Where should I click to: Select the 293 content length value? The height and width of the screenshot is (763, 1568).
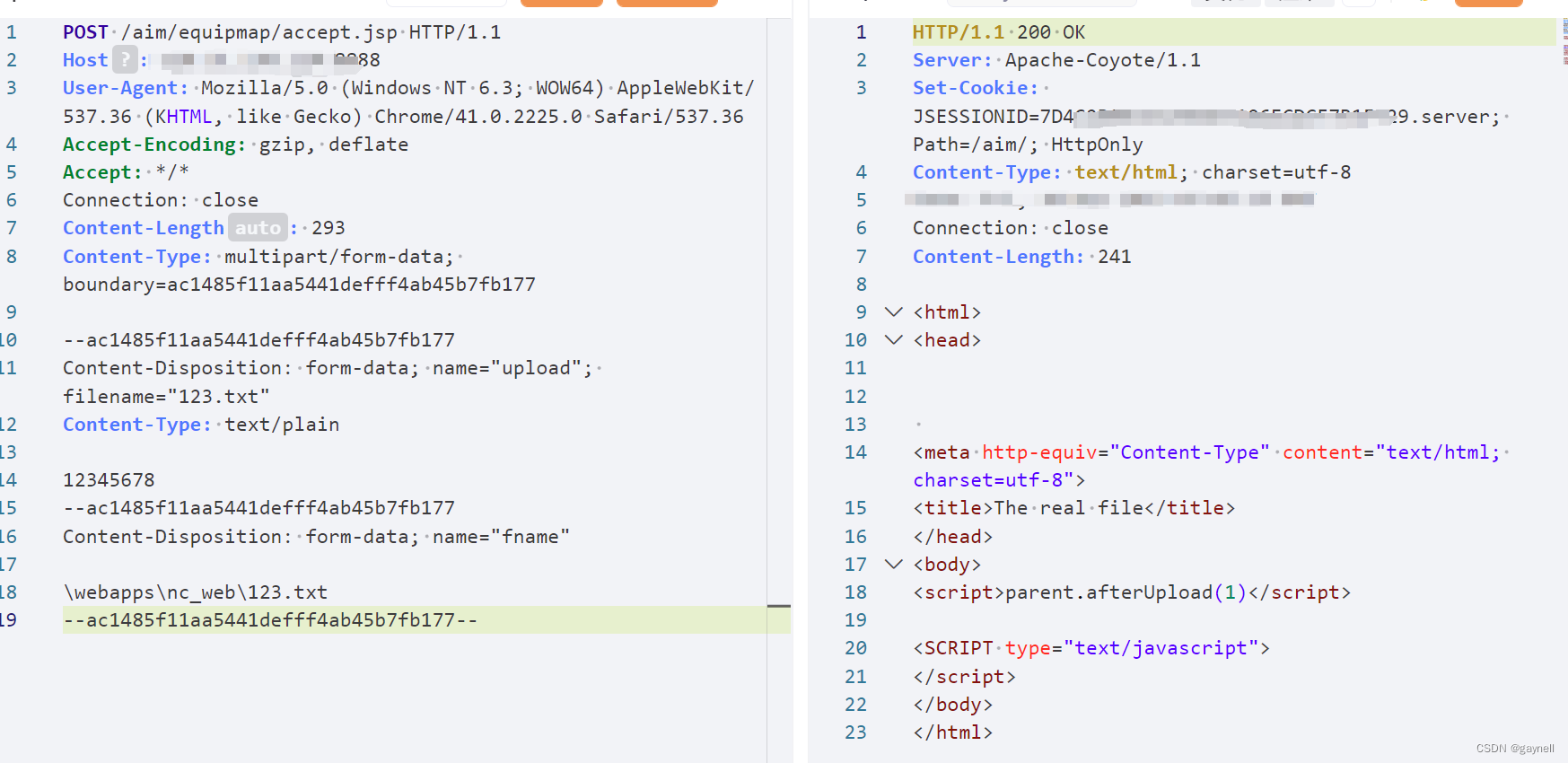(328, 228)
